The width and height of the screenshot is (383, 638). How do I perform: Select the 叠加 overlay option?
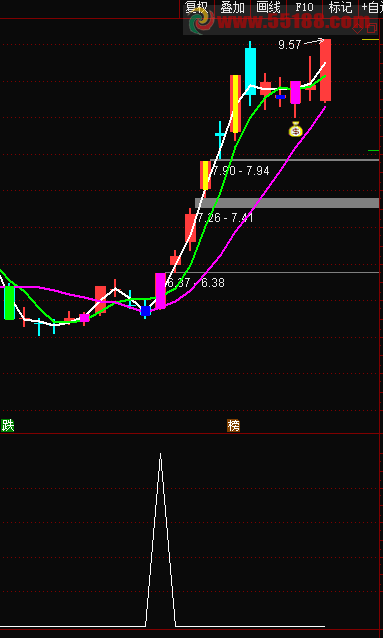click(x=232, y=7)
